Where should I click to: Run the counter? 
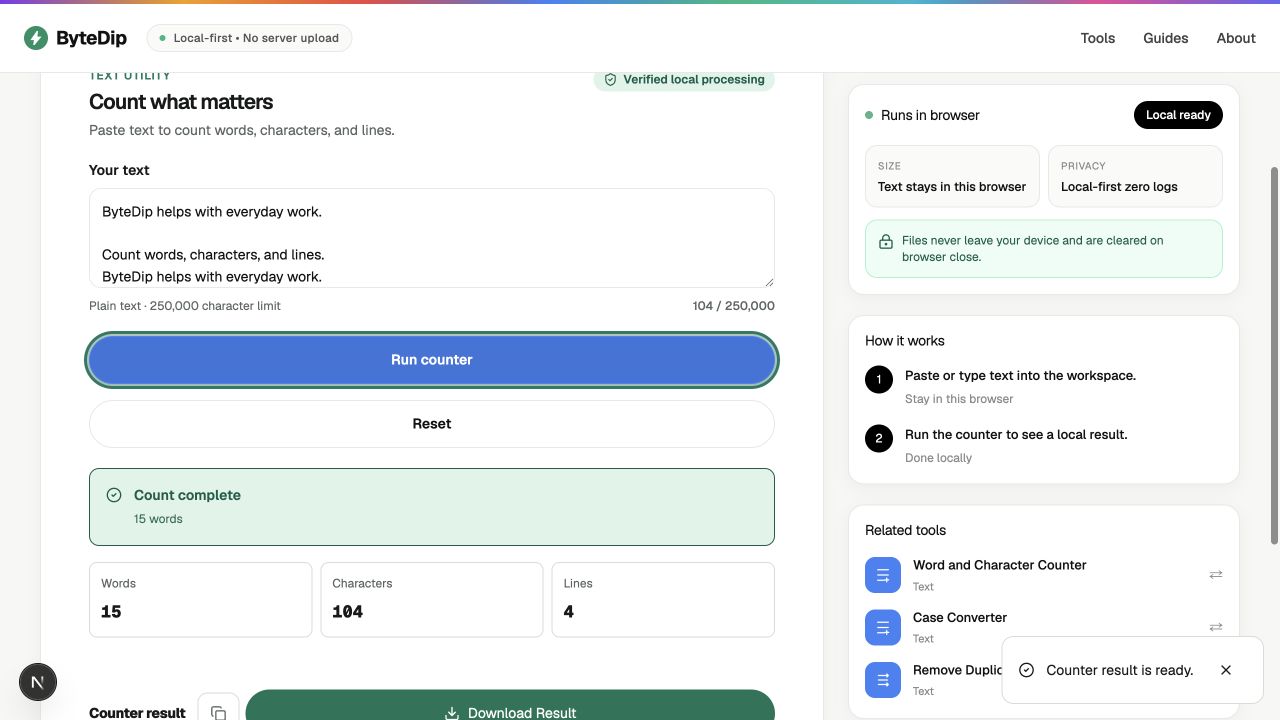[432, 360]
